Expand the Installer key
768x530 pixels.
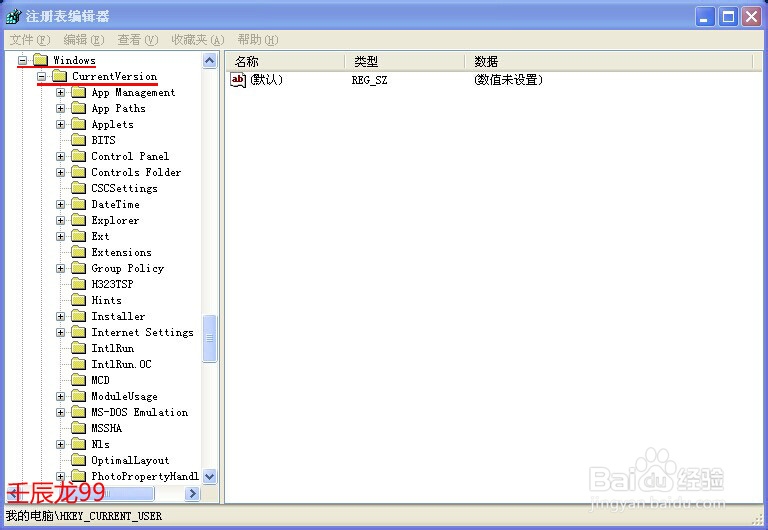click(60, 316)
